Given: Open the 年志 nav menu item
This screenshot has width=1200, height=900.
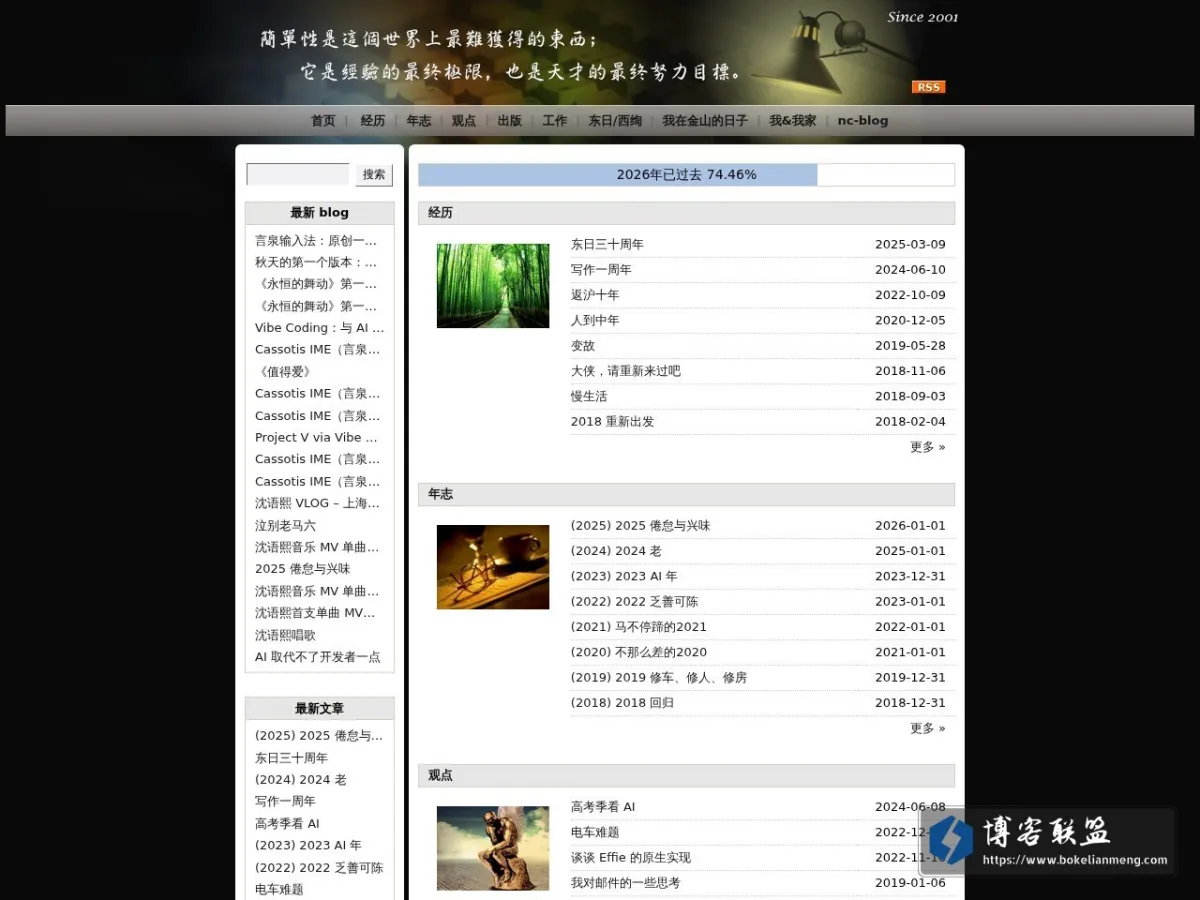Looking at the screenshot, I should [x=419, y=120].
